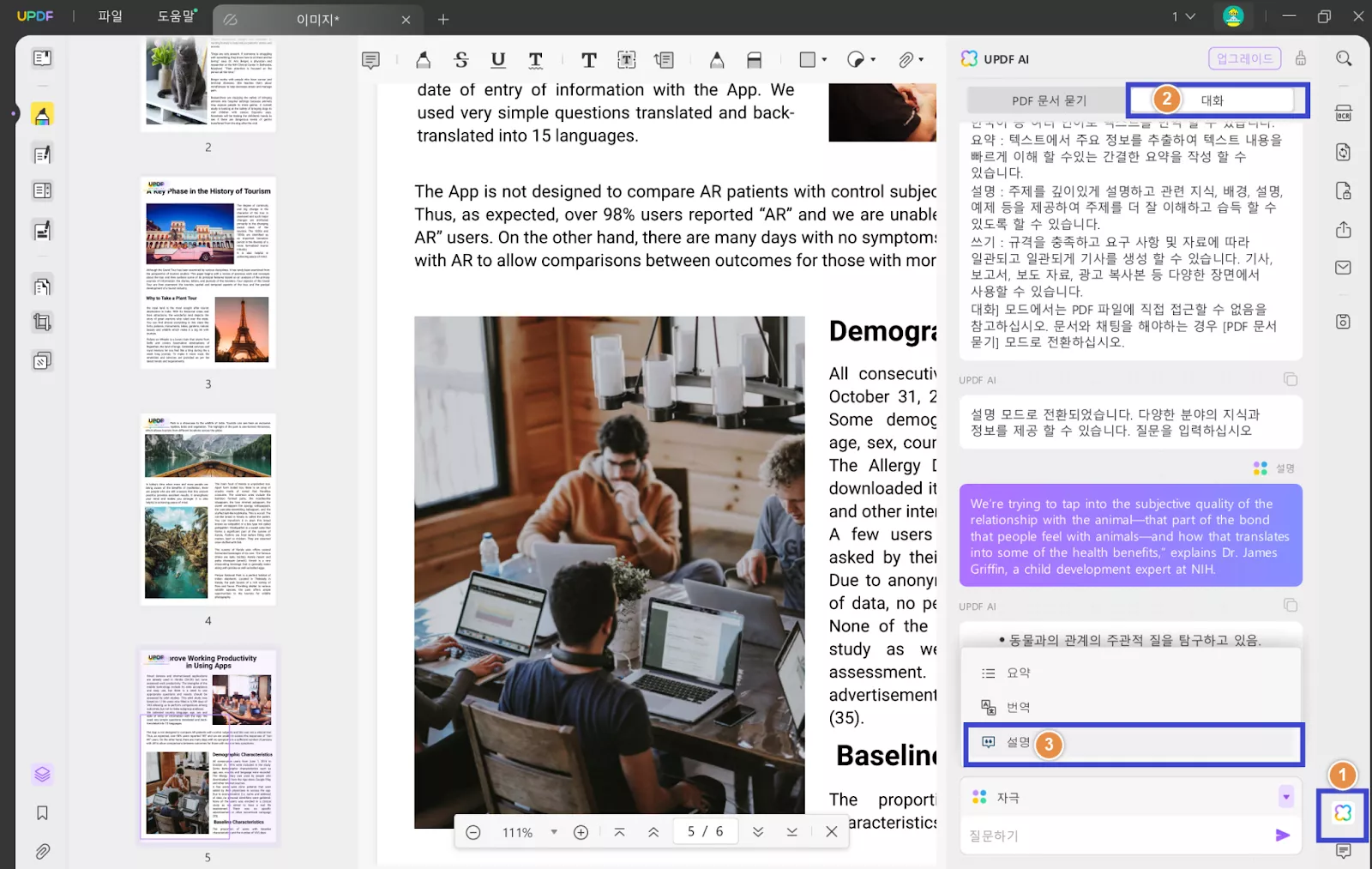1372x869 pixels.
Task: Open the attachments paperclip in left sidebar
Action: pyautogui.click(x=42, y=852)
